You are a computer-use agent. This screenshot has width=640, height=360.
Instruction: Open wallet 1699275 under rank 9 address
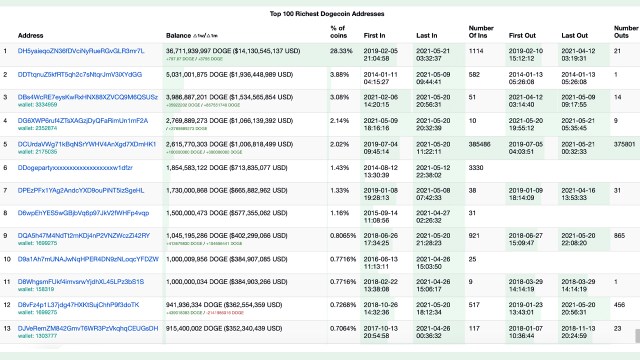click(x=37, y=243)
